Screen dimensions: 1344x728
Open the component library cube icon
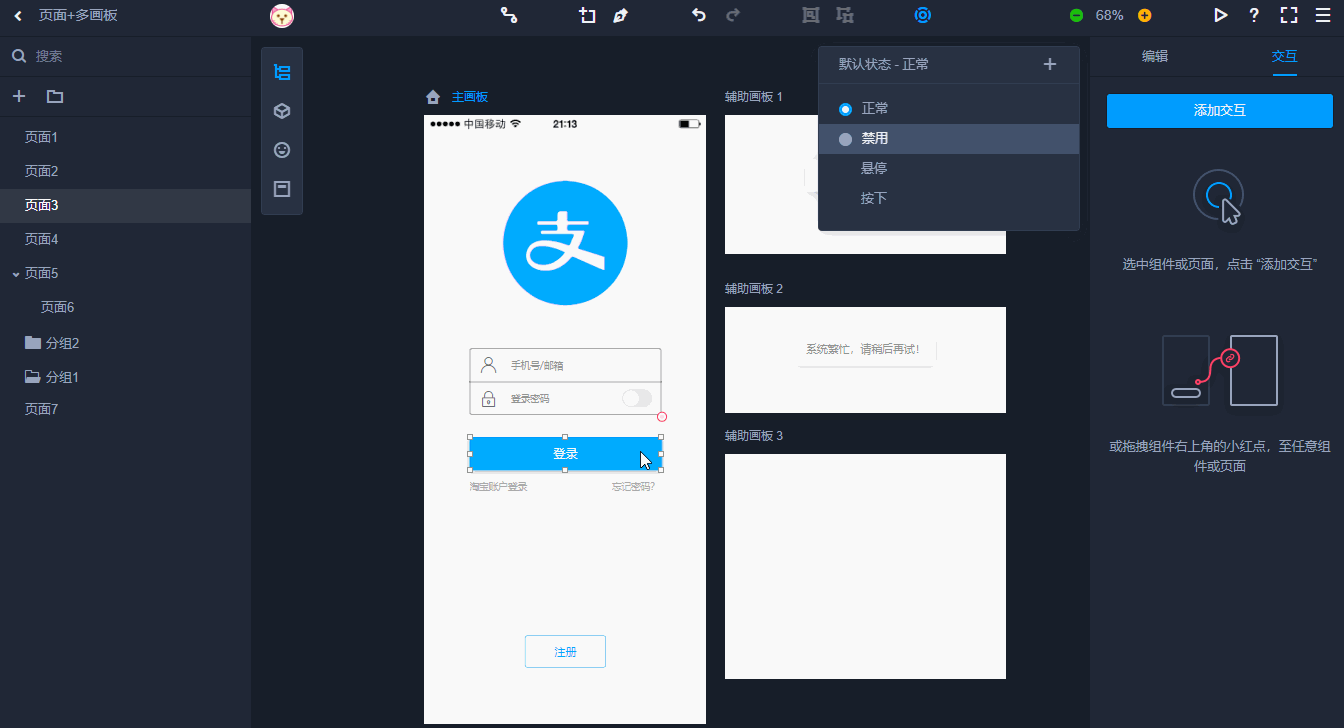click(282, 111)
